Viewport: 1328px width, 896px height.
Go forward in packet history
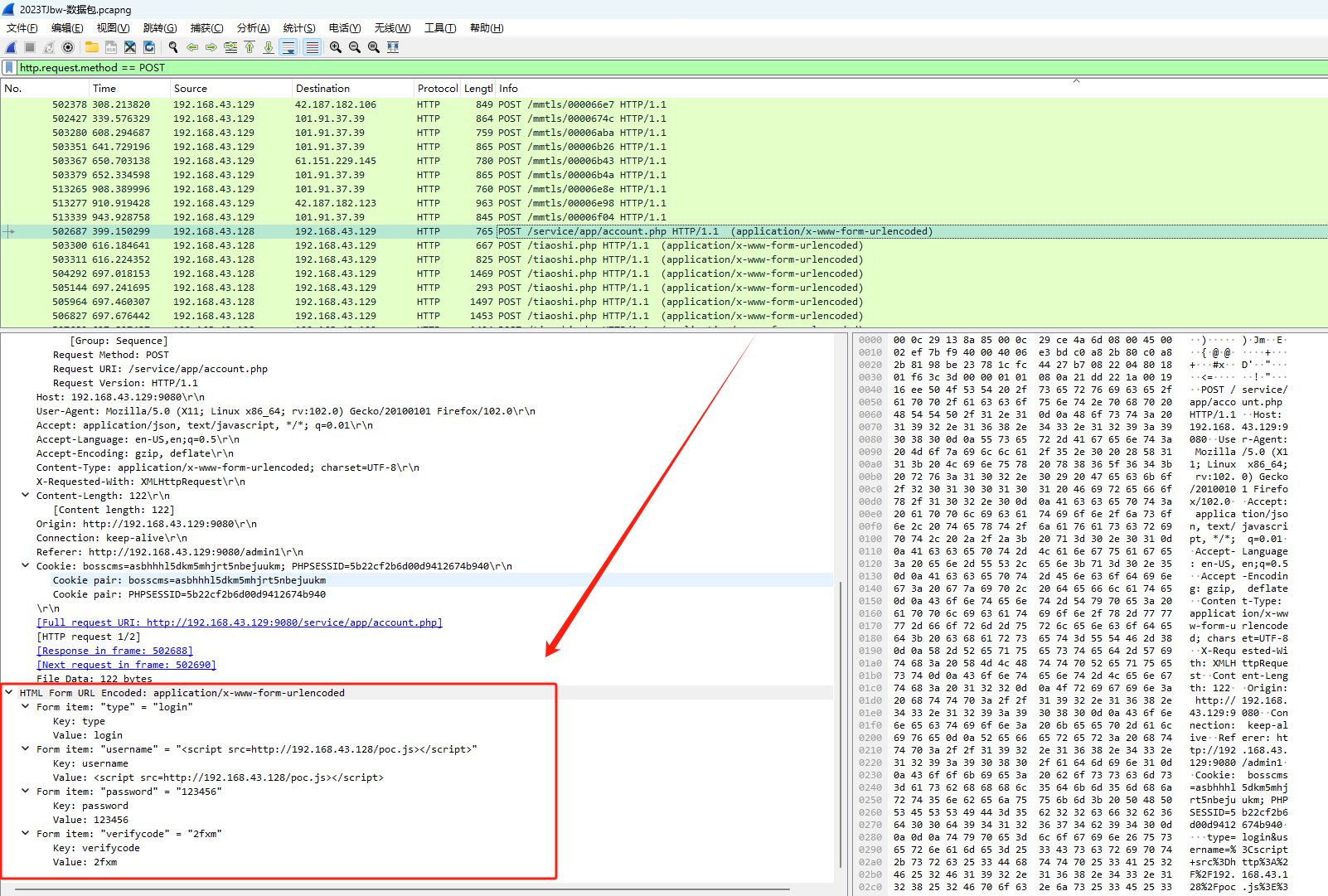coord(211,47)
